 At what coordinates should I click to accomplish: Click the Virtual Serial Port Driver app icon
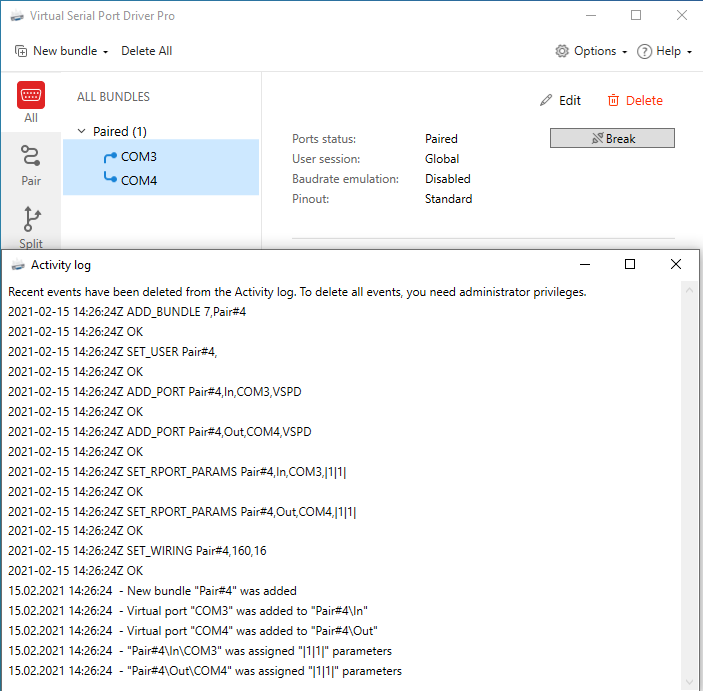point(17,16)
